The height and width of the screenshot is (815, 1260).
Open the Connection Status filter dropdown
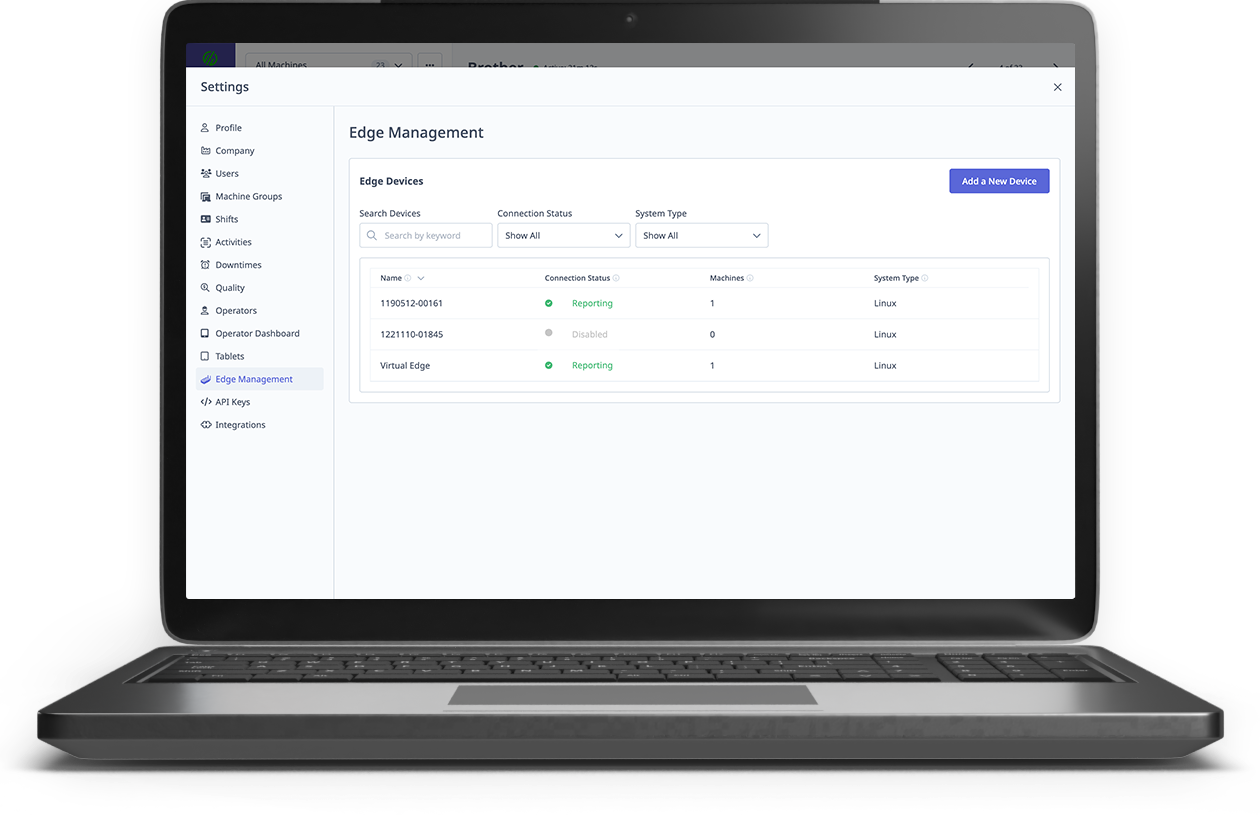coord(564,236)
